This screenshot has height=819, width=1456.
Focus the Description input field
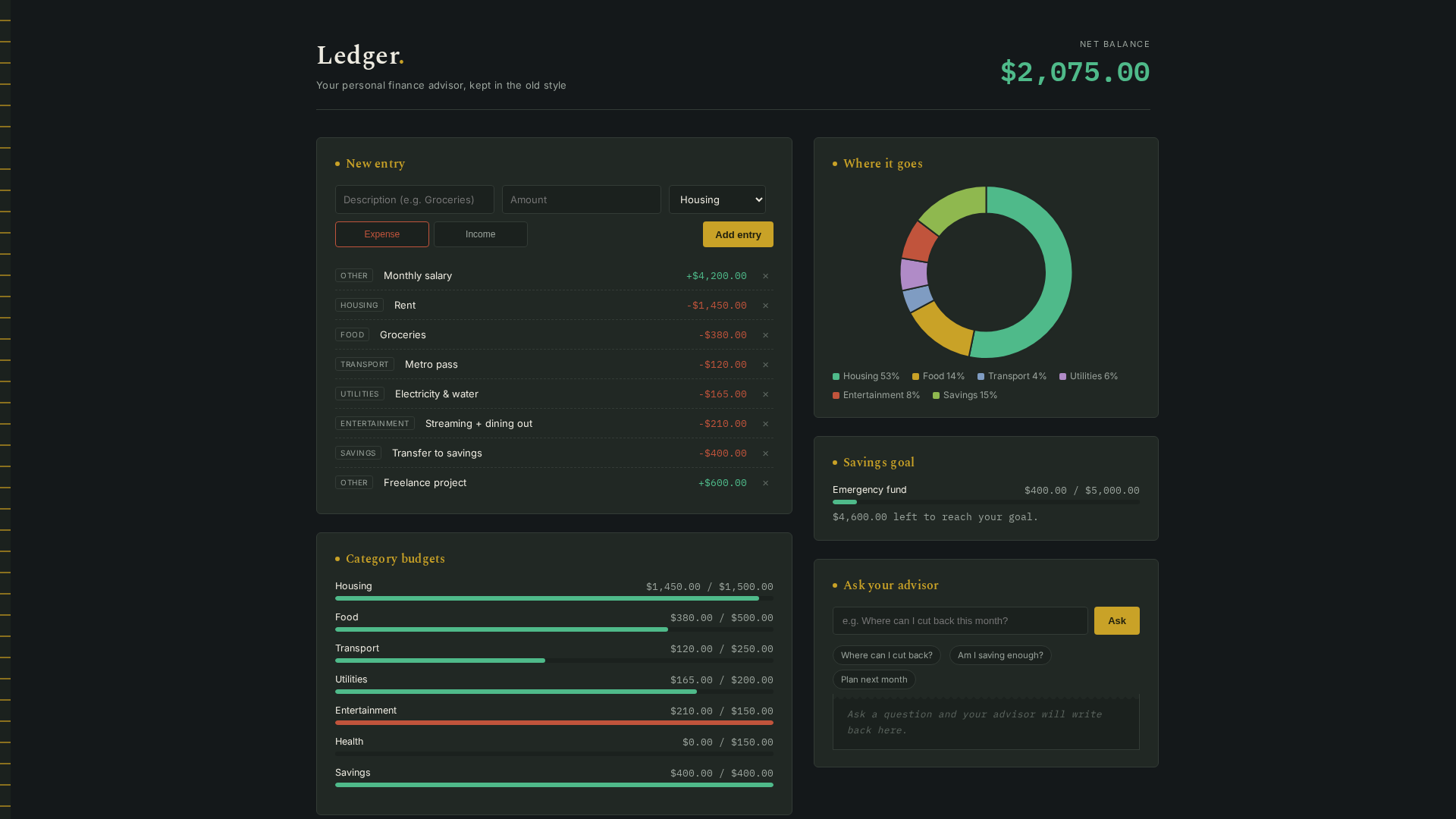pos(415,199)
